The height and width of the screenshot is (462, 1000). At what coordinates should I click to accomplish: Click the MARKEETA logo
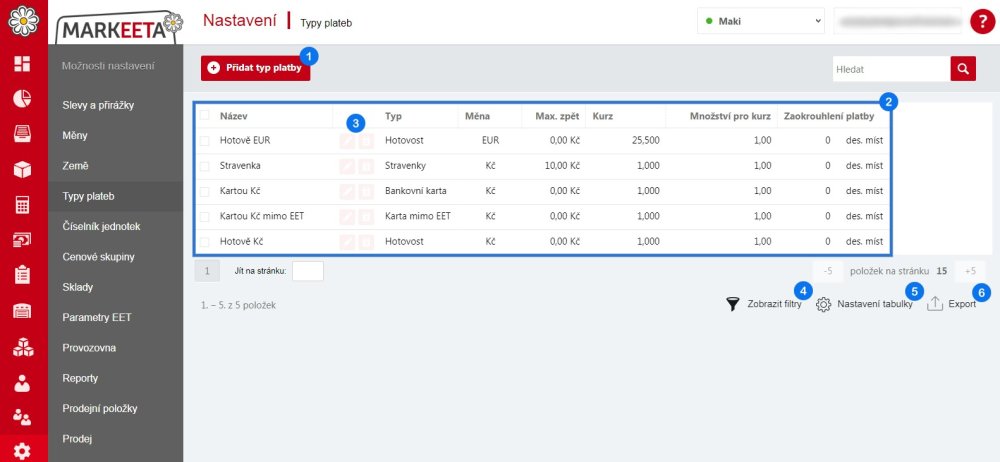118,27
